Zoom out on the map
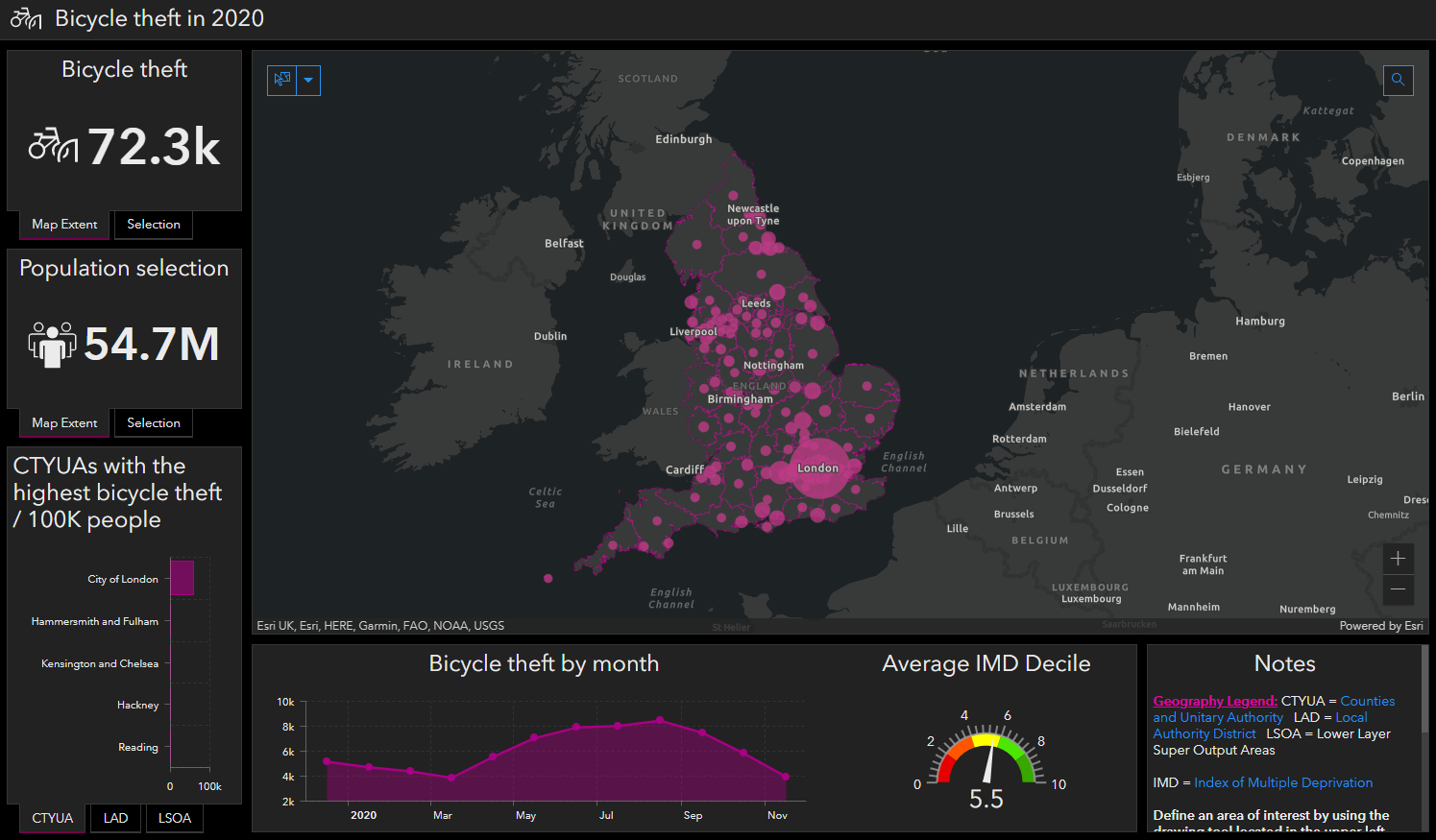1436x840 pixels. (x=1398, y=590)
